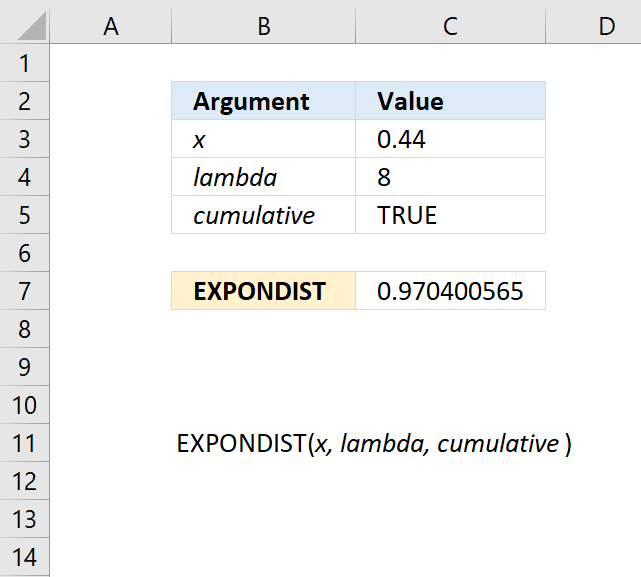Select row 7 header
The image size is (641, 577).
click(25, 291)
